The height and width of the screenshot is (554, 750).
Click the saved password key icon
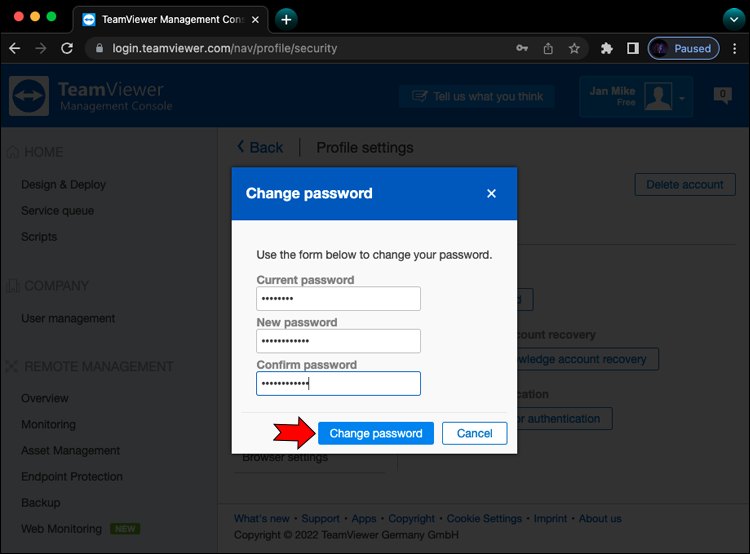coord(522,48)
